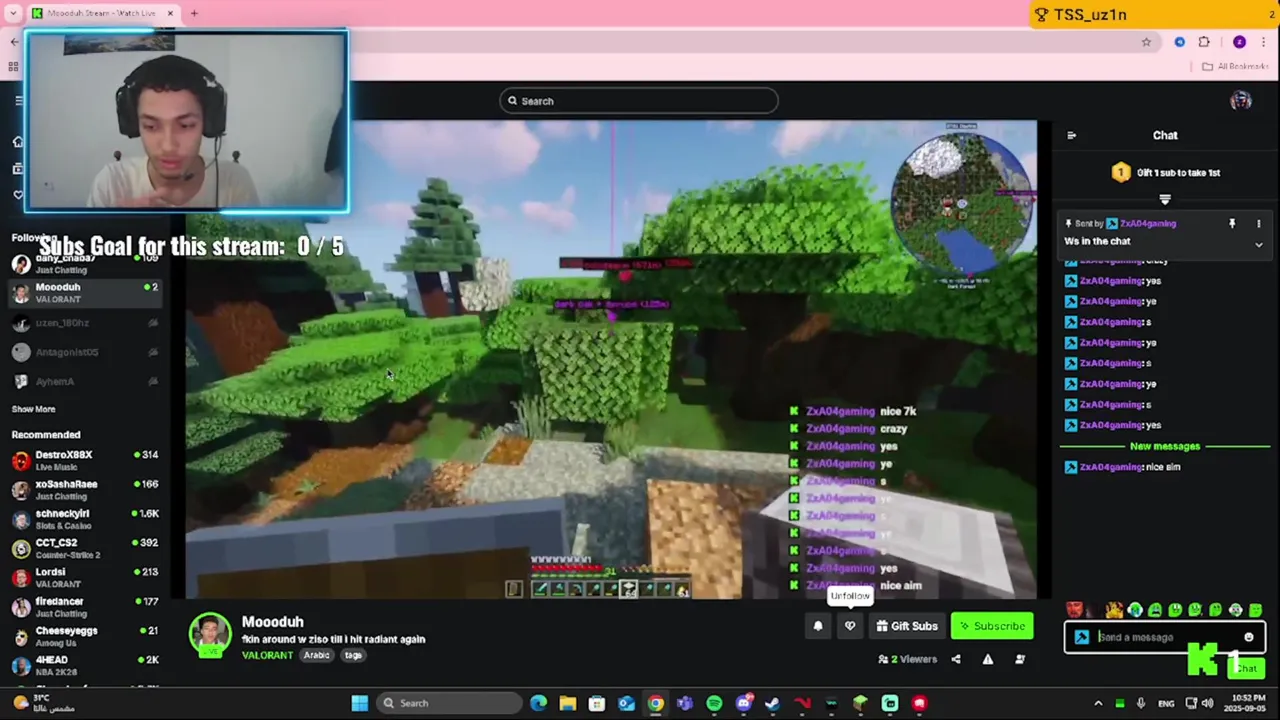Viewport: 1280px width, 720px height.
Task: Open CCT_CS2 recommended channel
Action: click(x=85, y=549)
